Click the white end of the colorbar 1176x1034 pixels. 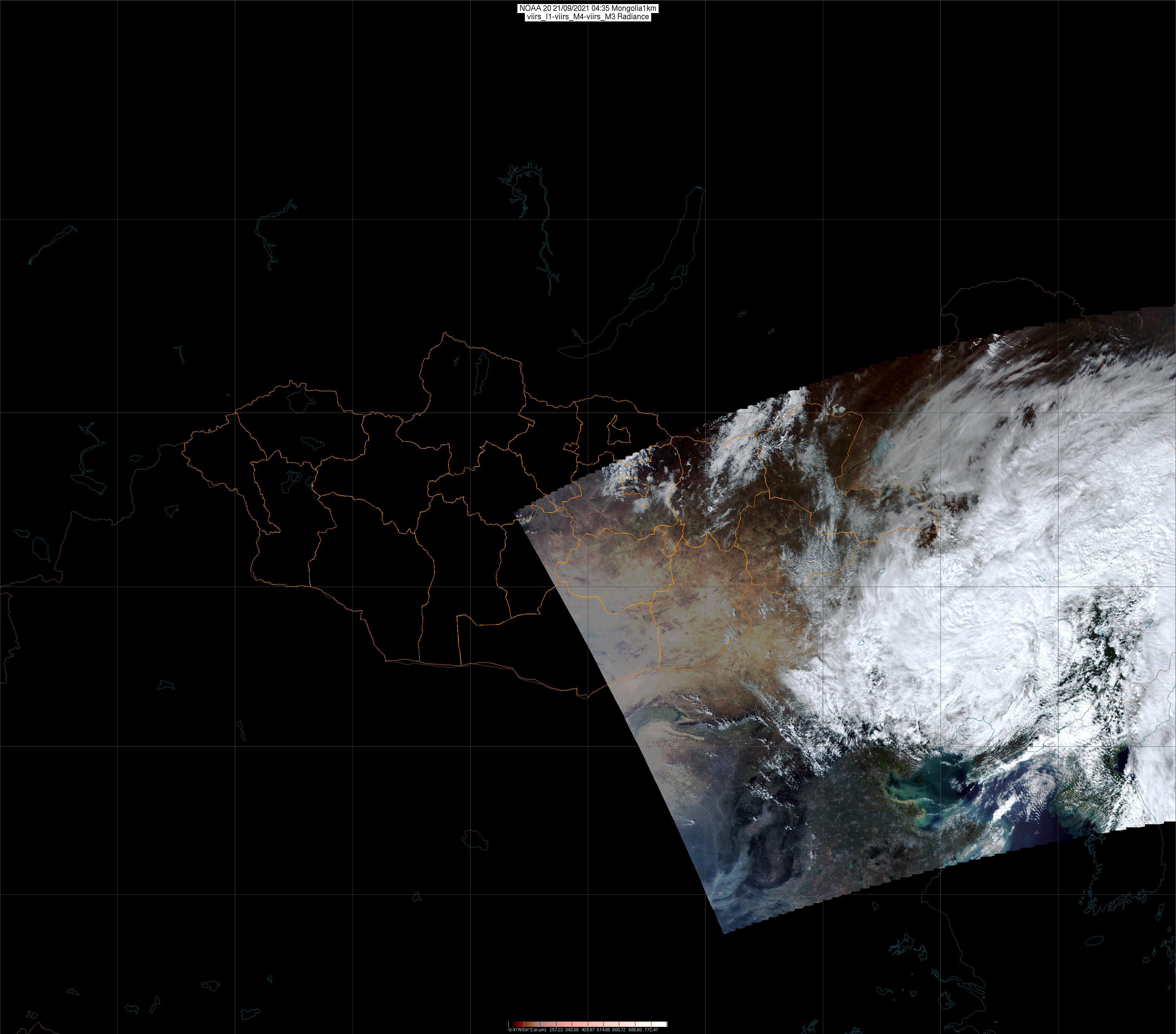coord(660,1024)
